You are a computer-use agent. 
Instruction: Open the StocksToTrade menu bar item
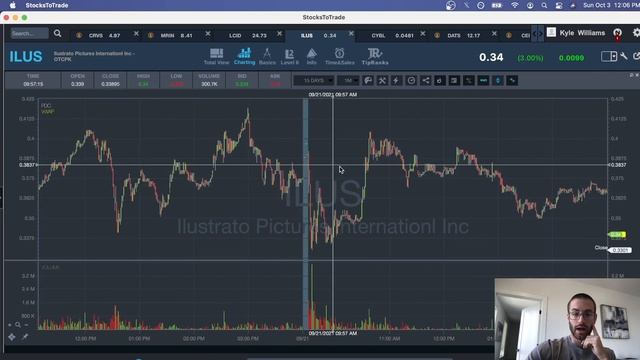[47, 5]
